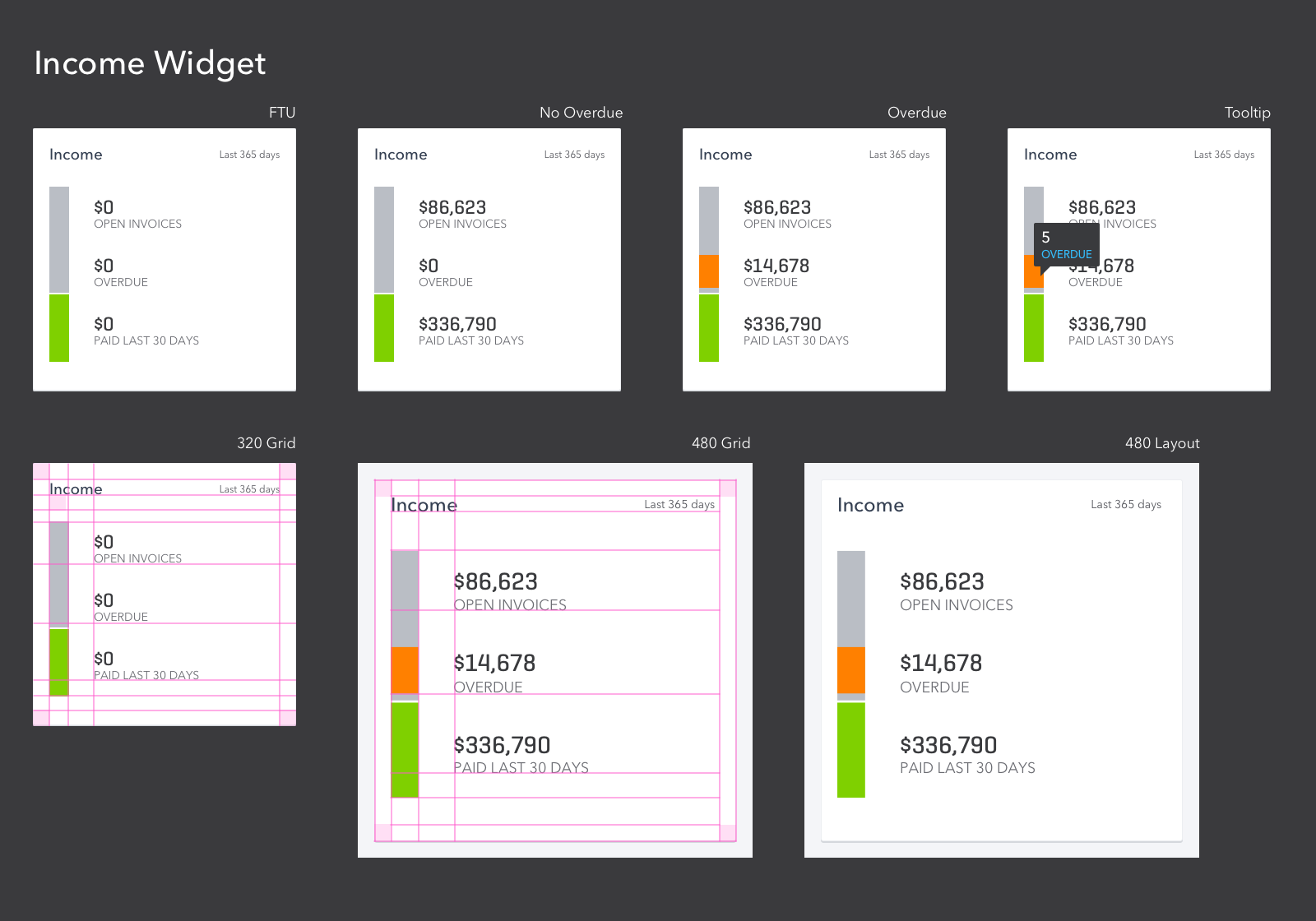Click $0 open invoices in FTU widget
Screen dimensions: 1316x921
tap(104, 207)
